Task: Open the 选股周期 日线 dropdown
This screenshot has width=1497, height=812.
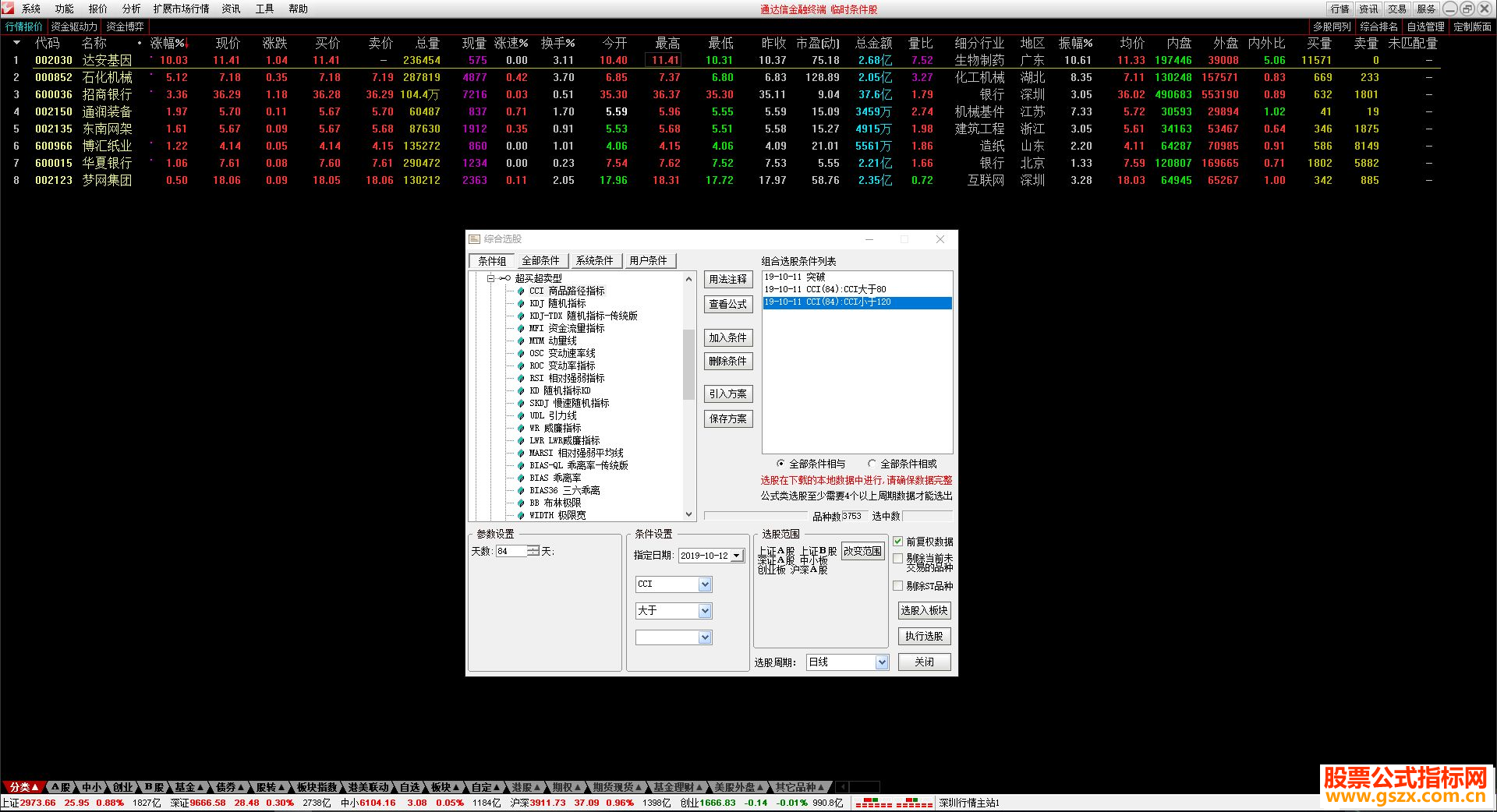Action: point(882,662)
